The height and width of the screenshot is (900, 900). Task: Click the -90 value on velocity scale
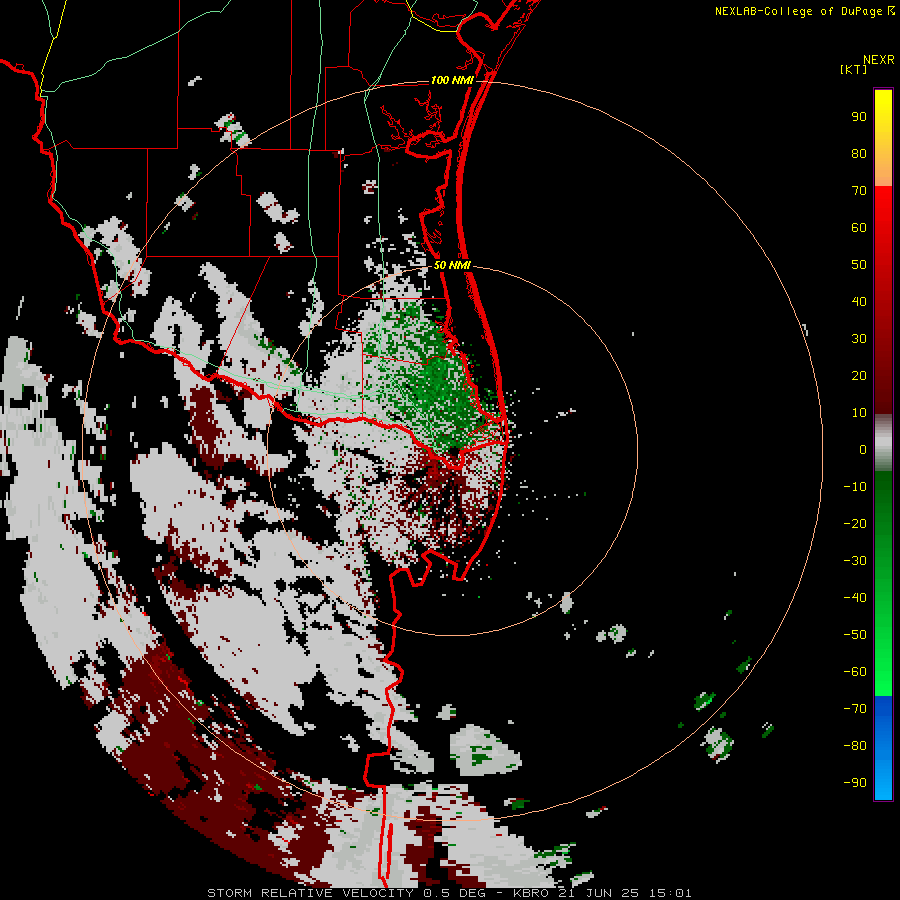tap(855, 783)
